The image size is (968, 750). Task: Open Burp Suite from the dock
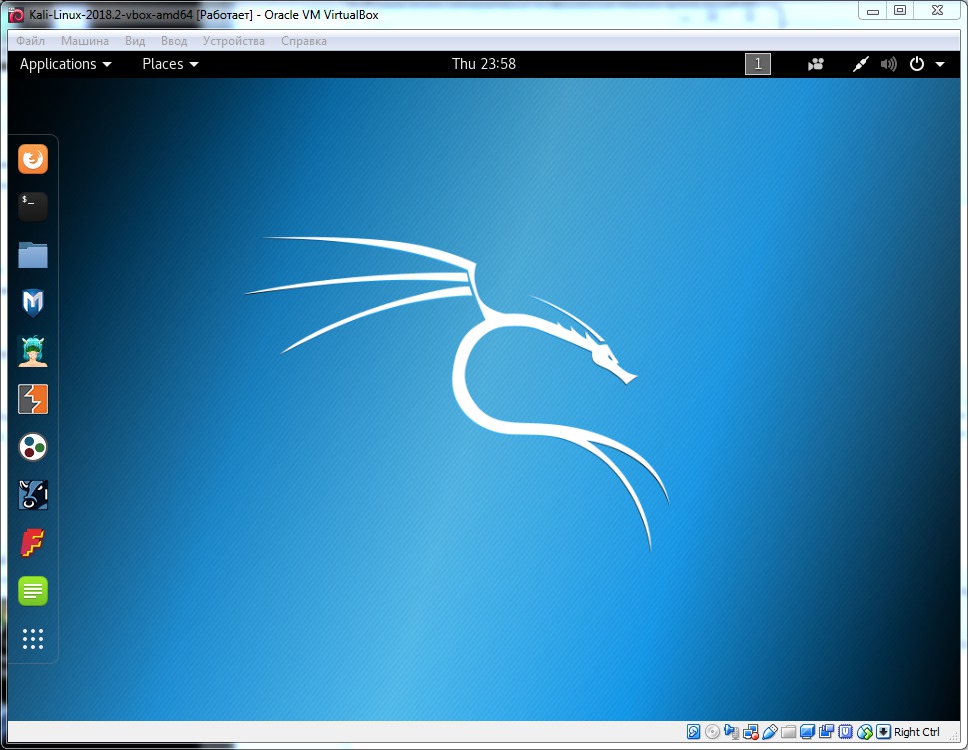coord(33,399)
